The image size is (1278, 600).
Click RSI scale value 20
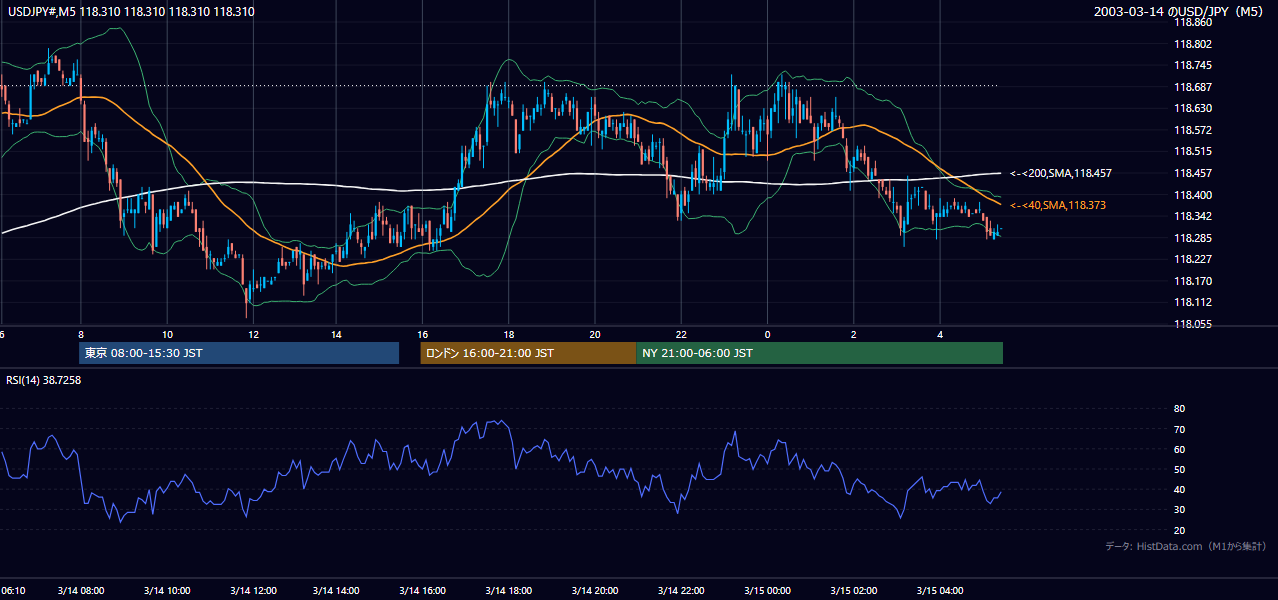(x=1179, y=531)
